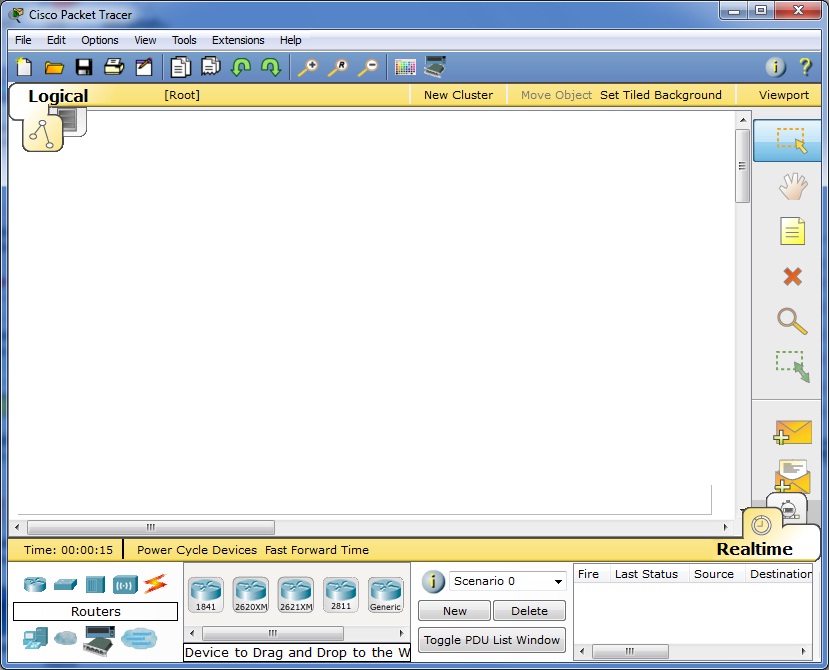Pick the 2621XM router

coord(296,595)
